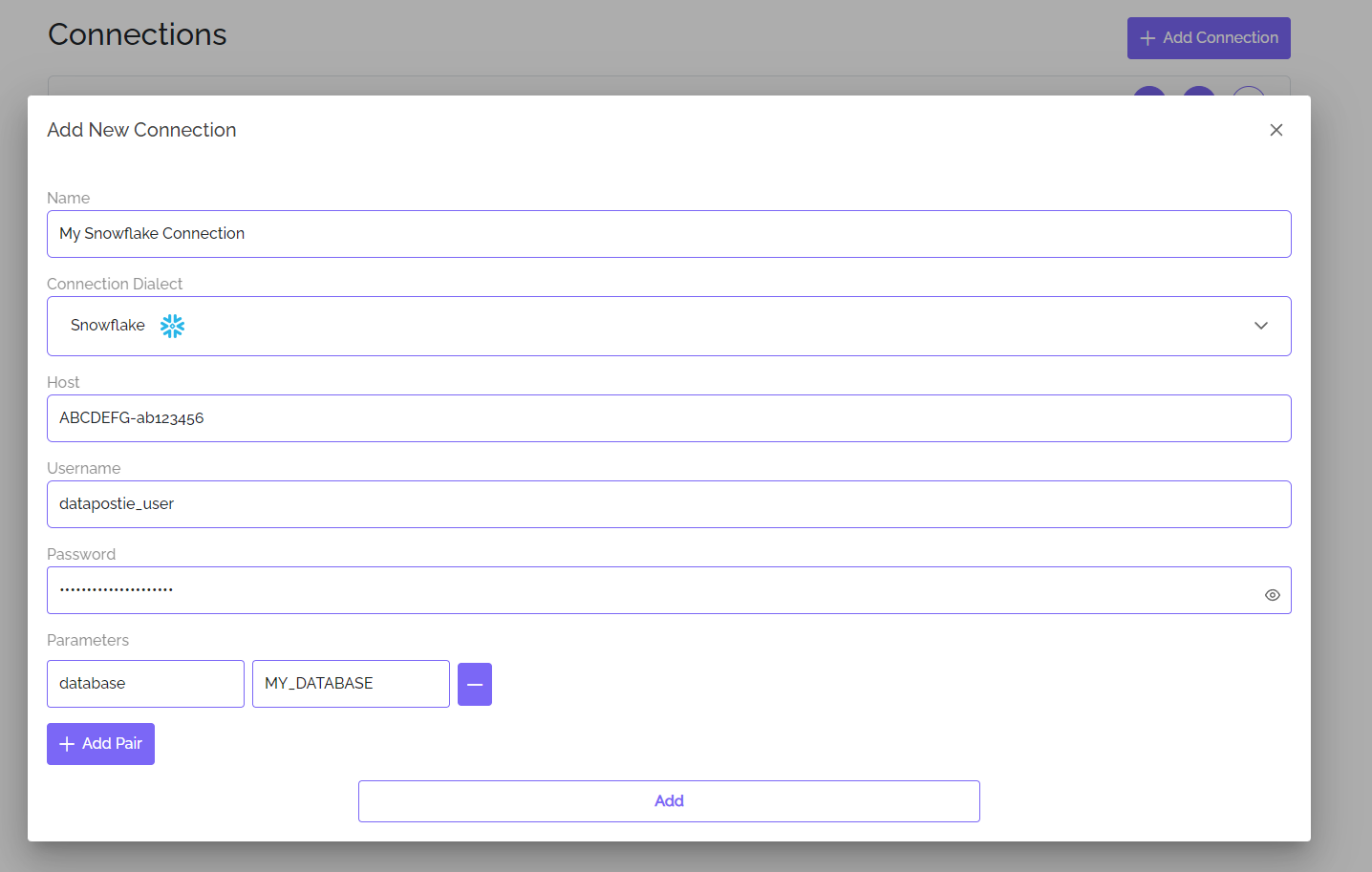Viewport: 1372px width, 872px height.
Task: Edit the parameter key field "database"
Action: (x=145, y=684)
